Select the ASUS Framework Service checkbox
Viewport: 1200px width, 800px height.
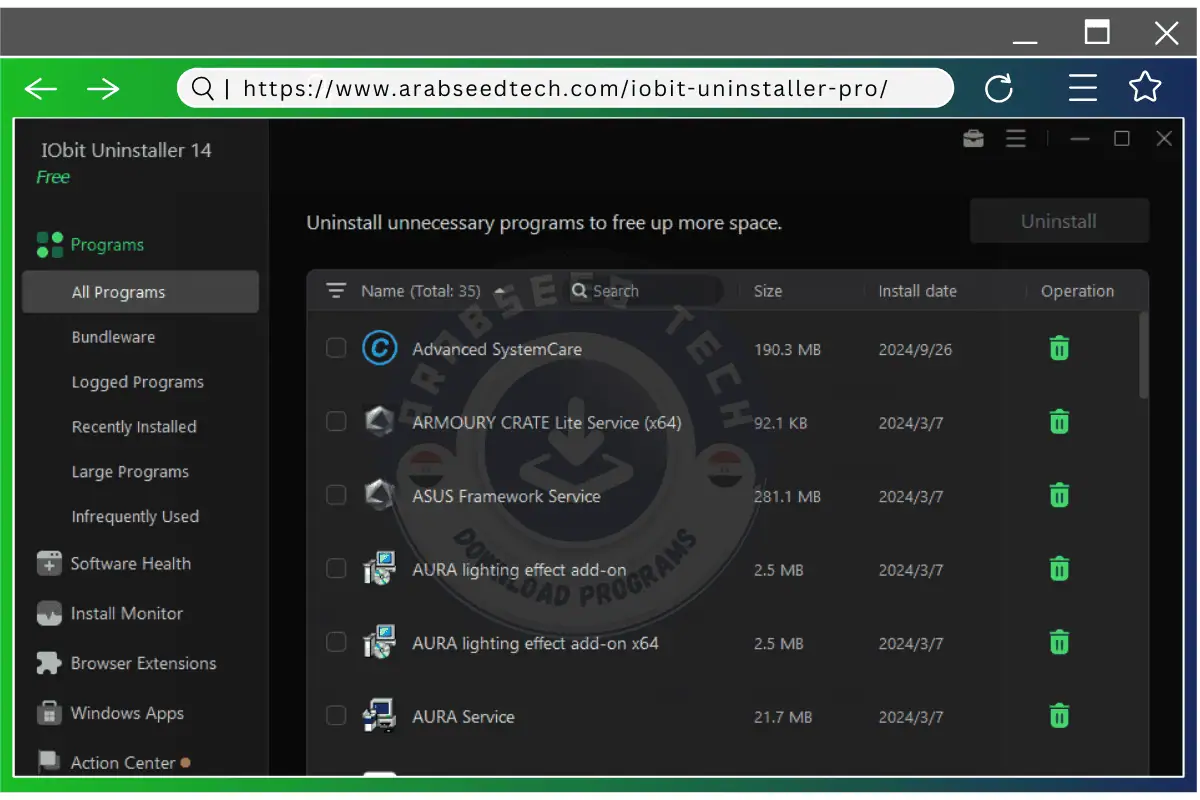coord(336,495)
